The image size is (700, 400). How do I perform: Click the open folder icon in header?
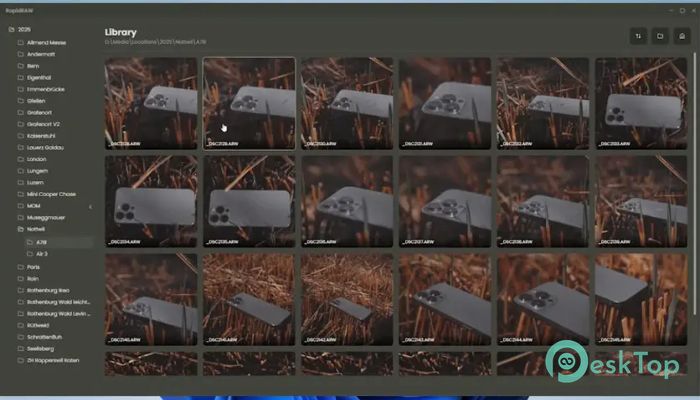660,36
